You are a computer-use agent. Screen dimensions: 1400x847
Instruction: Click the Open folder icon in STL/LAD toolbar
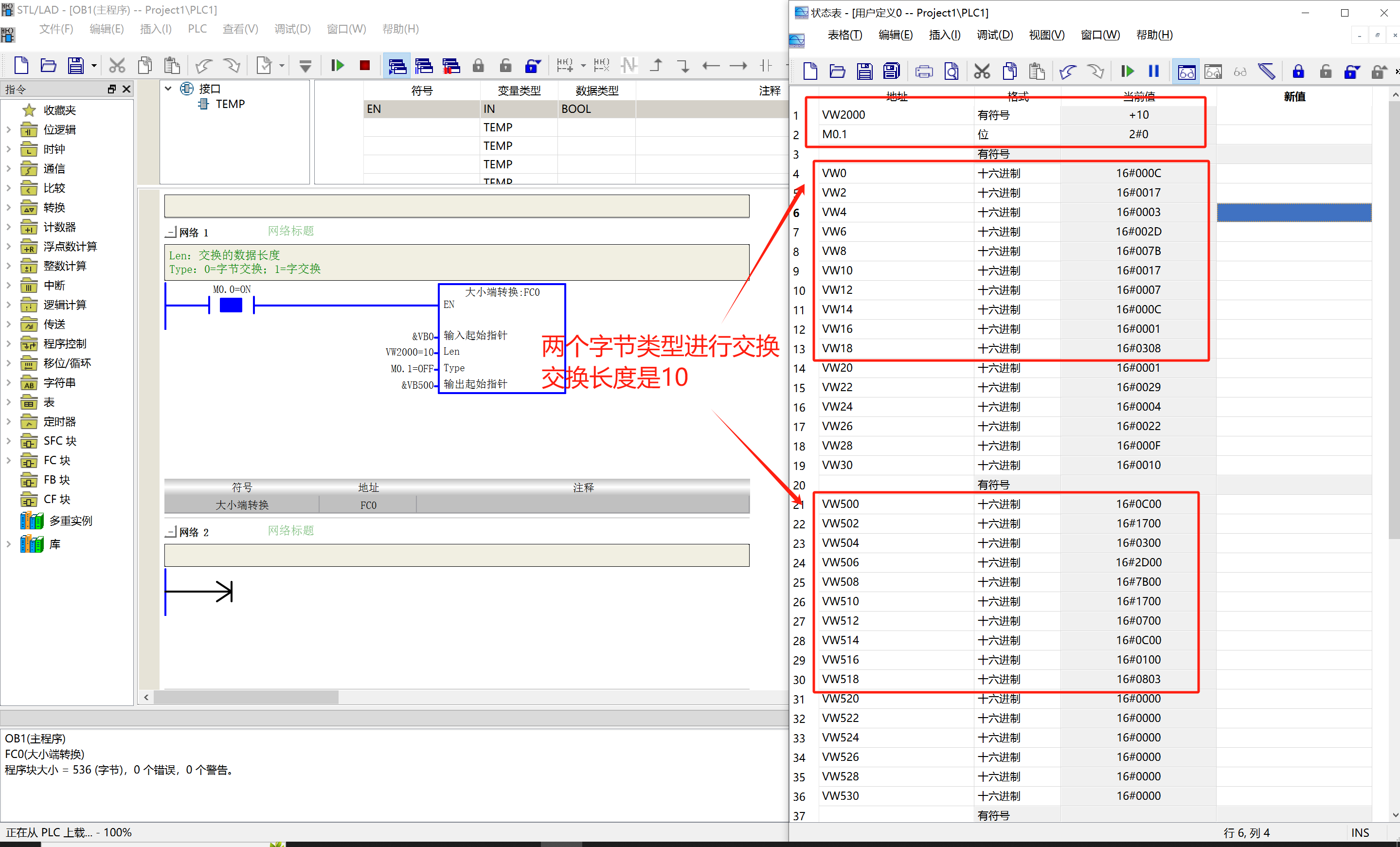48,66
